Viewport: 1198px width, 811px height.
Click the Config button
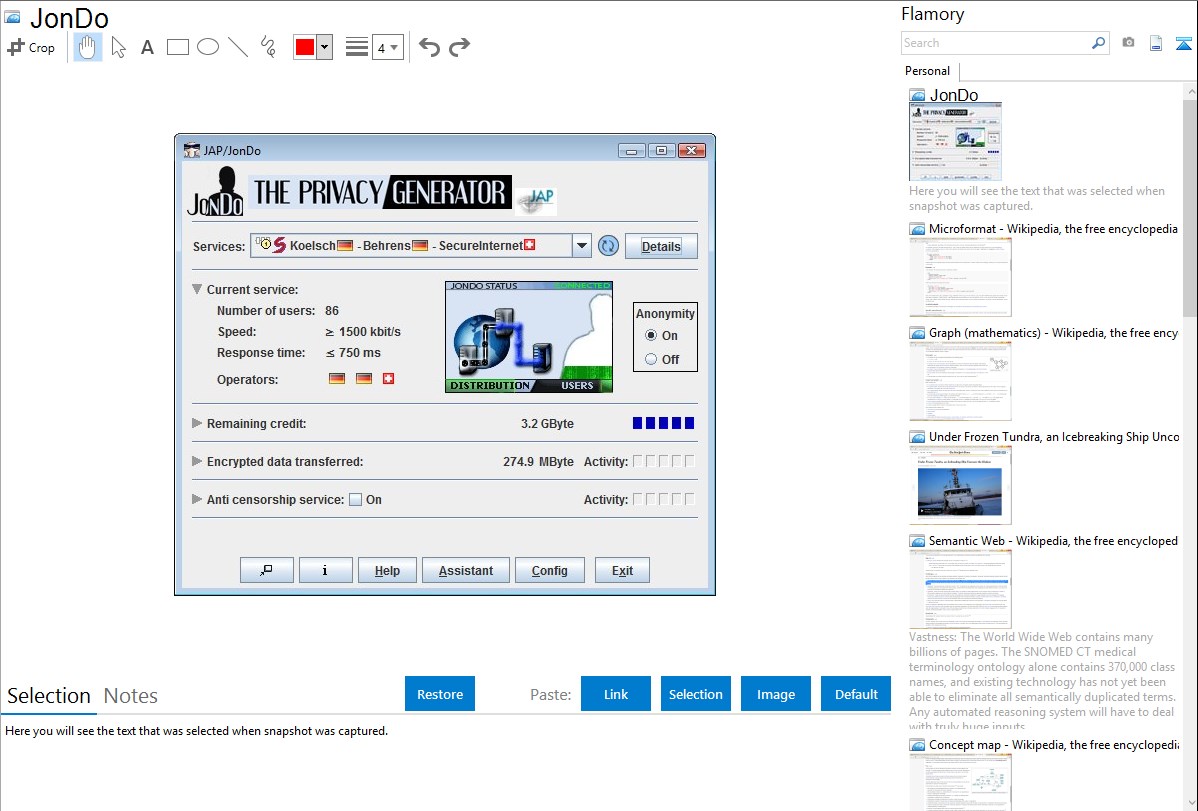[549, 570]
